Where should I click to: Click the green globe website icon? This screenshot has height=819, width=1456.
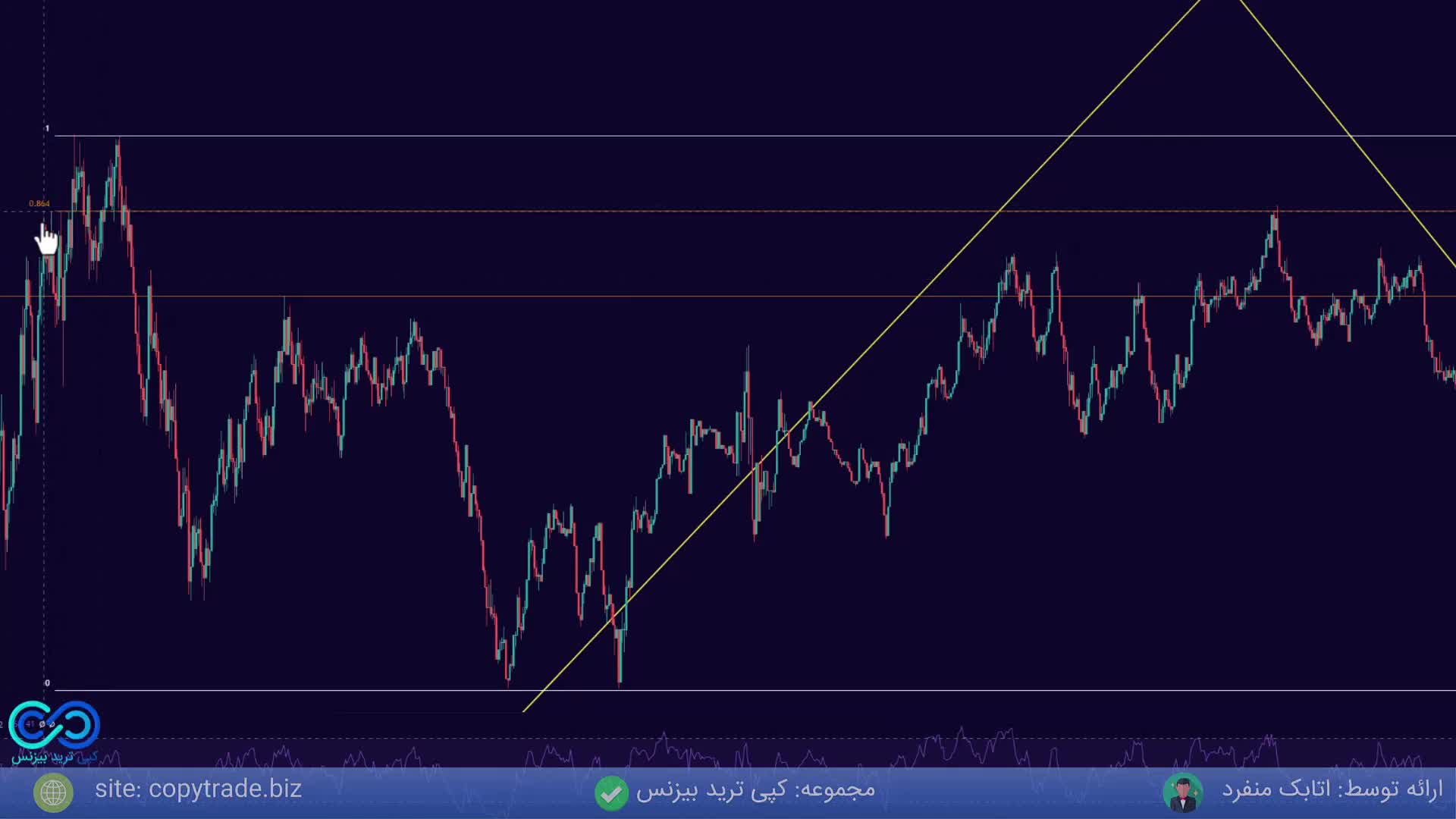coord(53,792)
